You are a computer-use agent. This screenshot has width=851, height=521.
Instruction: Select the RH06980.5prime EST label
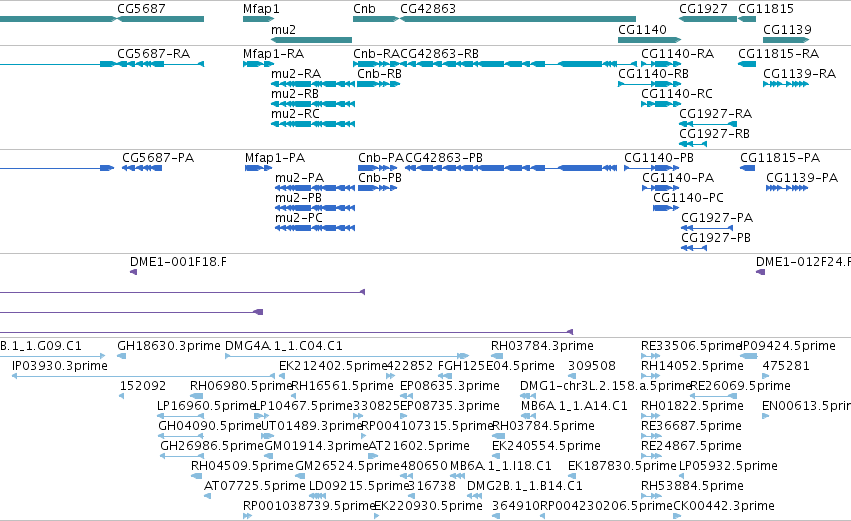tap(242, 386)
